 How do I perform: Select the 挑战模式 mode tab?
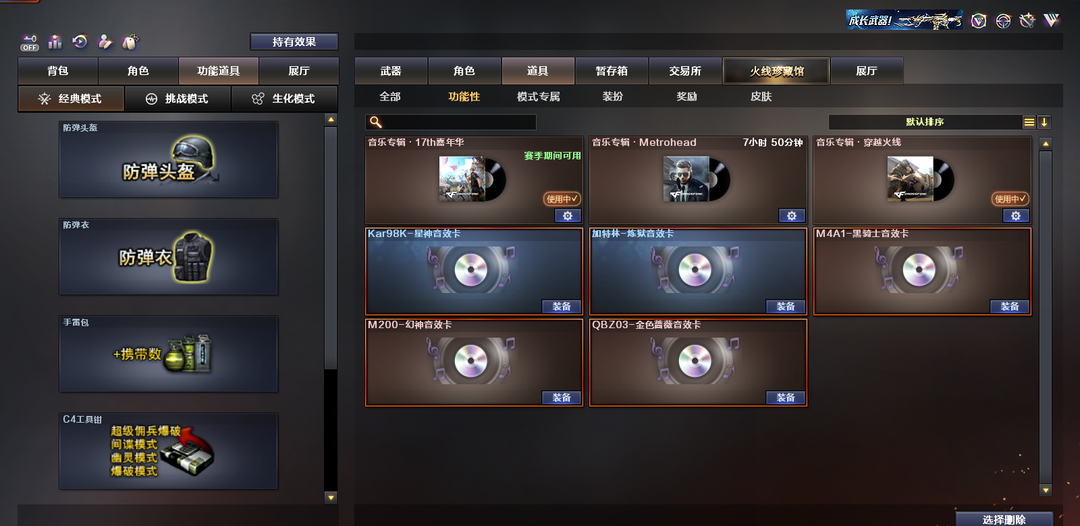point(178,98)
